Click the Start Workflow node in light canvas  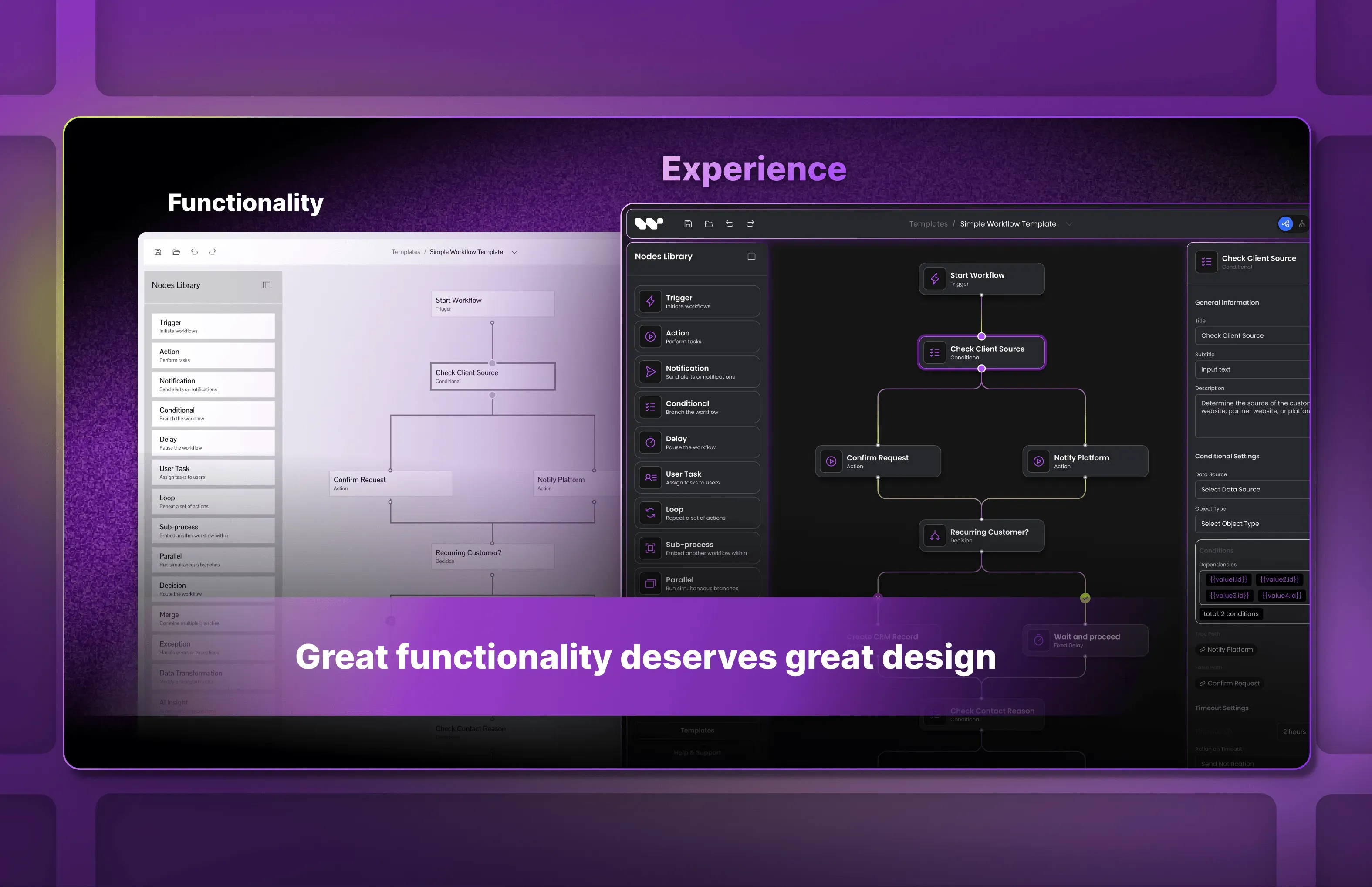click(493, 304)
